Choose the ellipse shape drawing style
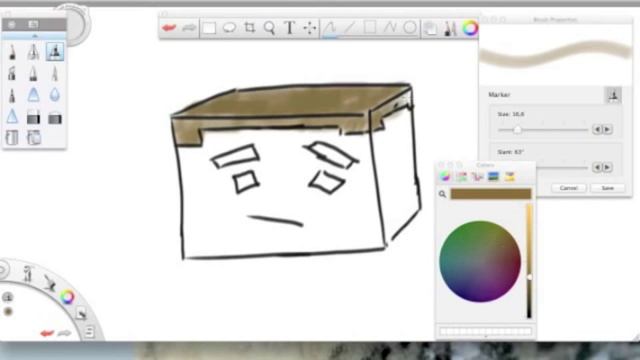Screen dimensions: 640x360 (x=409, y=28)
